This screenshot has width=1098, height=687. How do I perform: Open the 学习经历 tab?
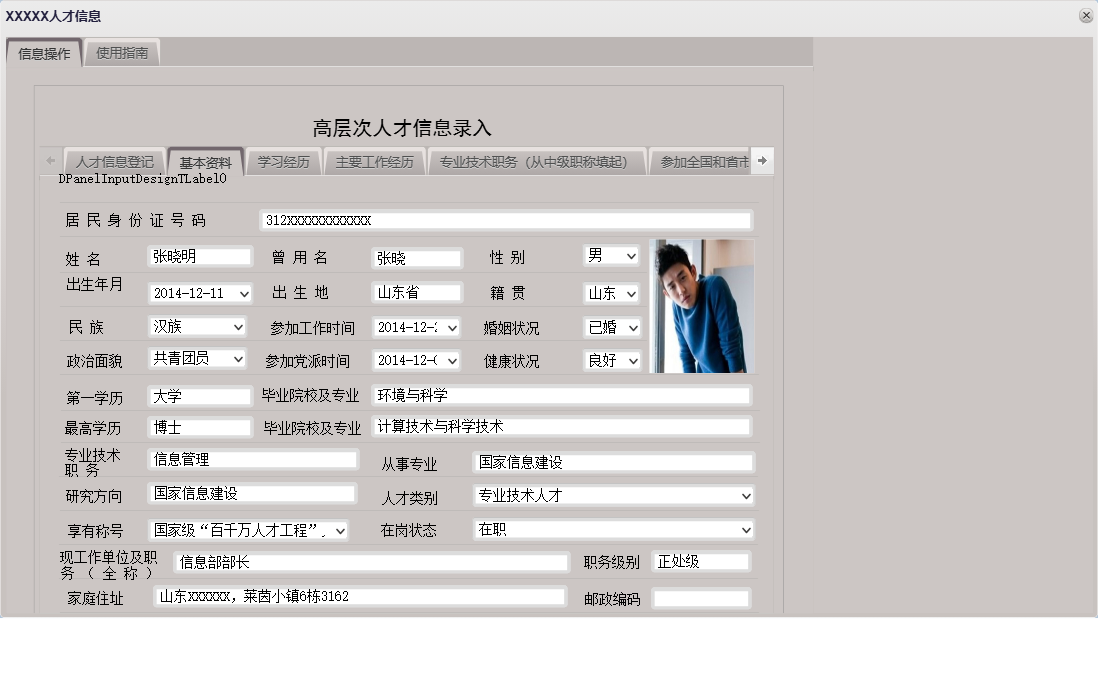[283, 160]
